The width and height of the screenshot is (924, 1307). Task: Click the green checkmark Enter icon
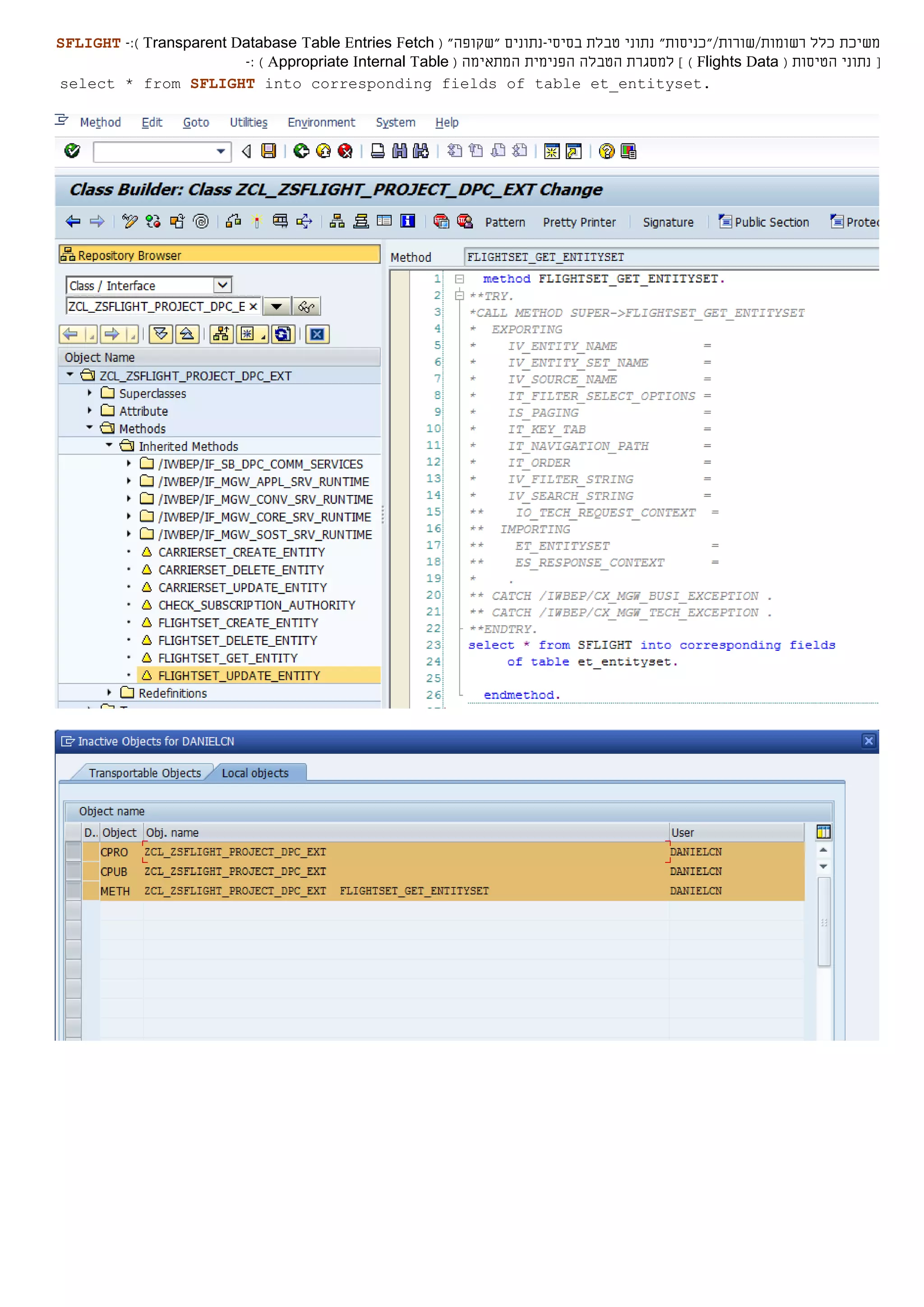(72, 151)
